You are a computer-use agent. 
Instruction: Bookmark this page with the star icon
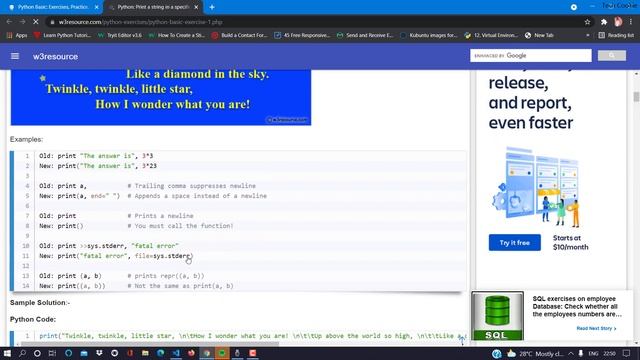tap(587, 22)
